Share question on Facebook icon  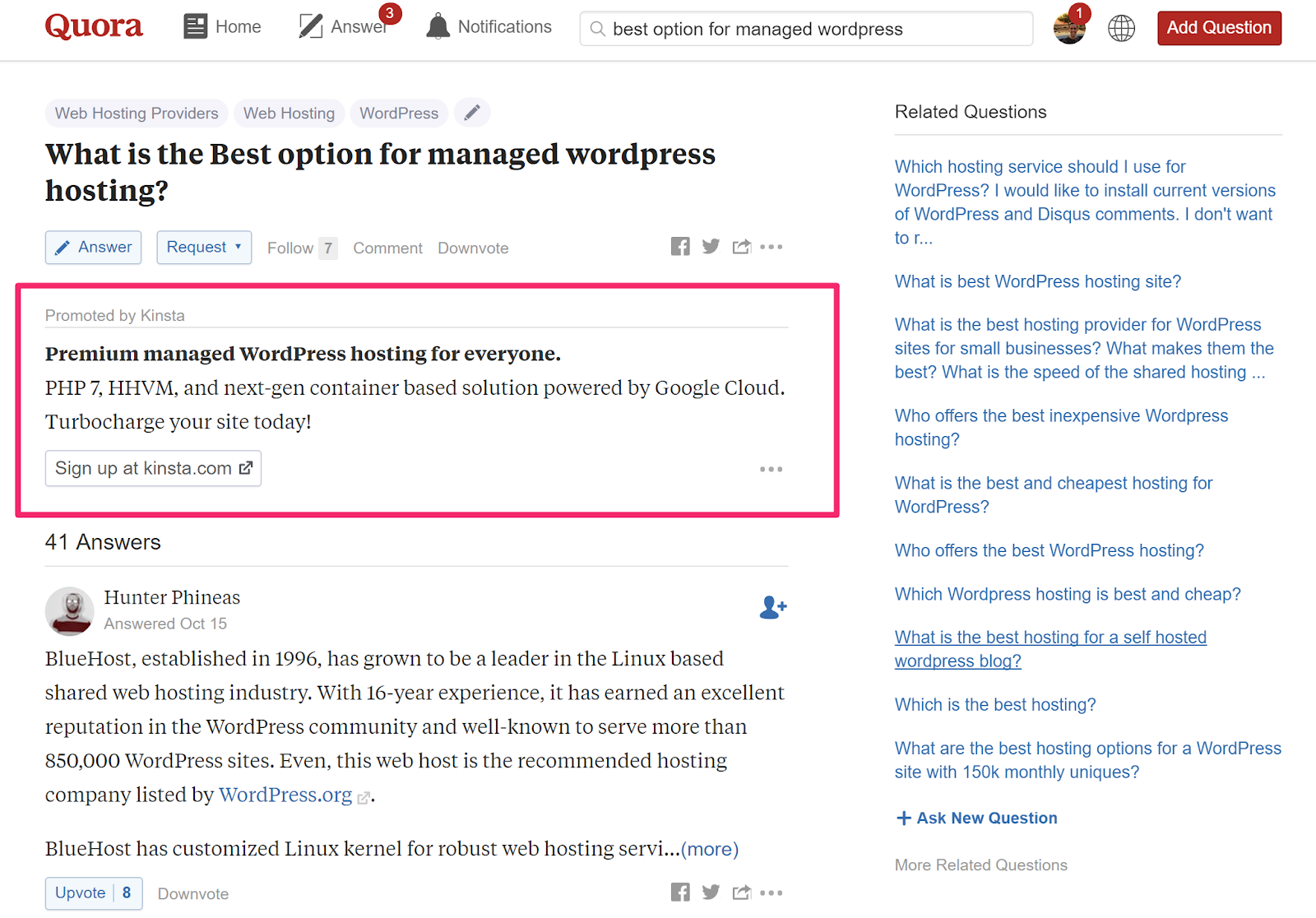click(x=680, y=247)
